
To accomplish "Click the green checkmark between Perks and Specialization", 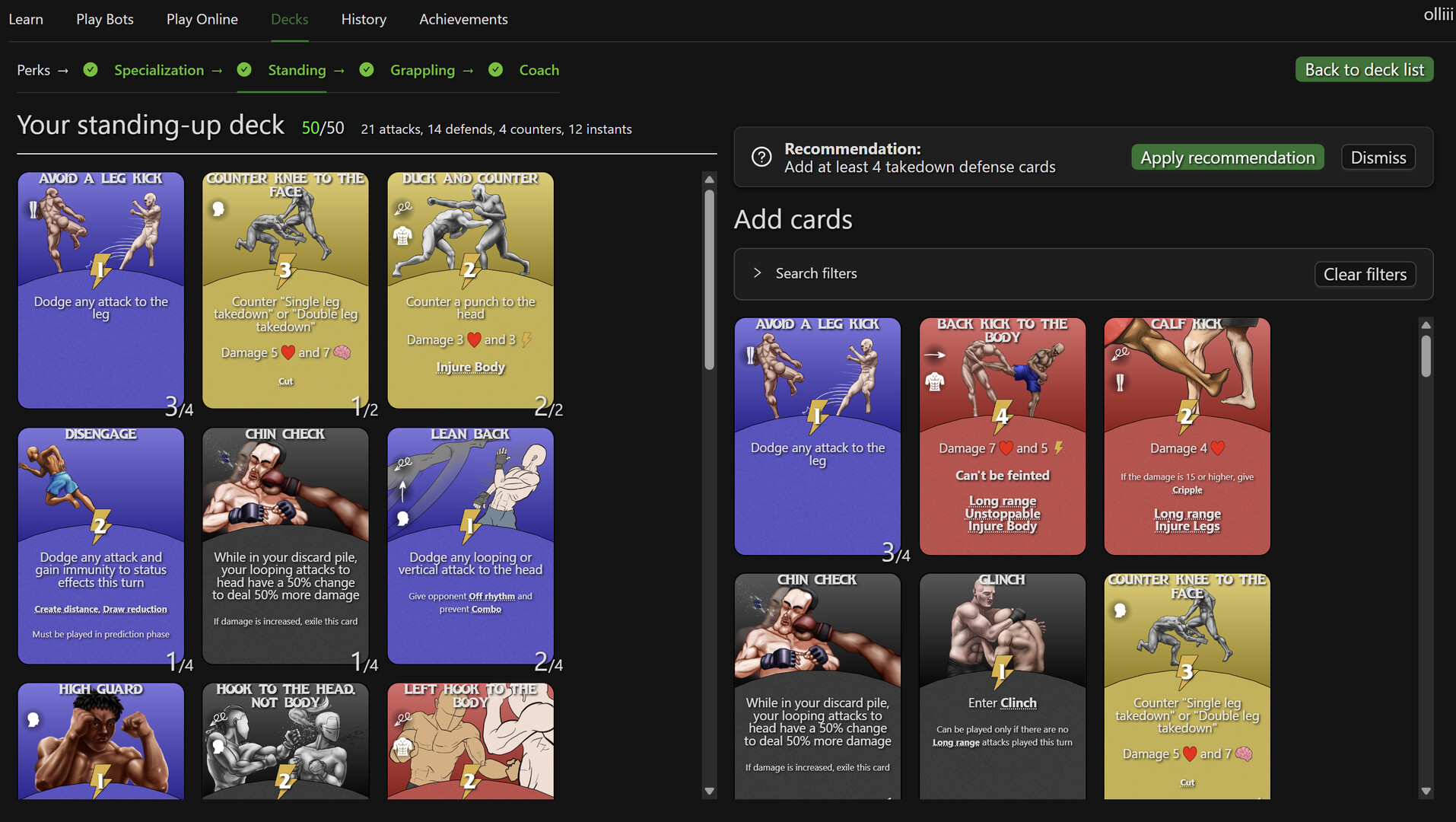I will pos(90,69).
